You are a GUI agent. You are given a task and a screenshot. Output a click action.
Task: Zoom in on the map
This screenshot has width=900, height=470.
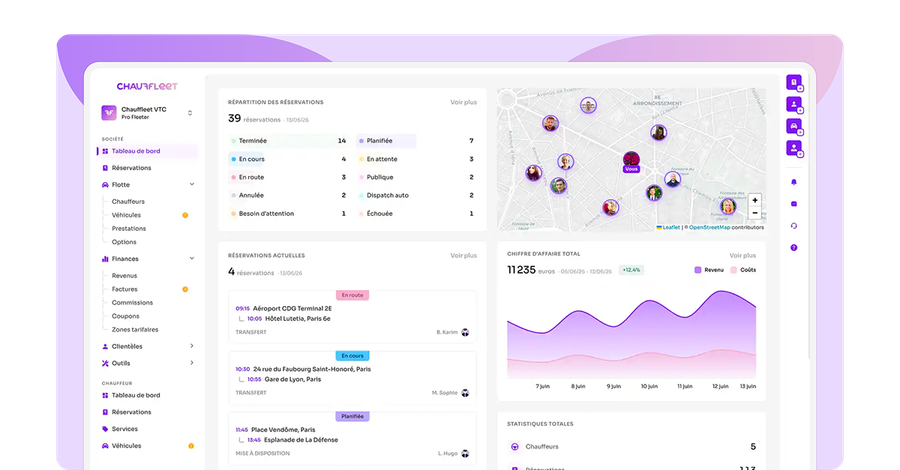pos(755,200)
